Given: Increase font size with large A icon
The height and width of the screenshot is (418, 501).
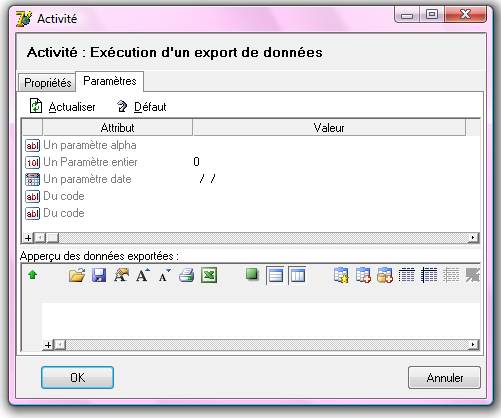Looking at the screenshot, I should coord(143,276).
